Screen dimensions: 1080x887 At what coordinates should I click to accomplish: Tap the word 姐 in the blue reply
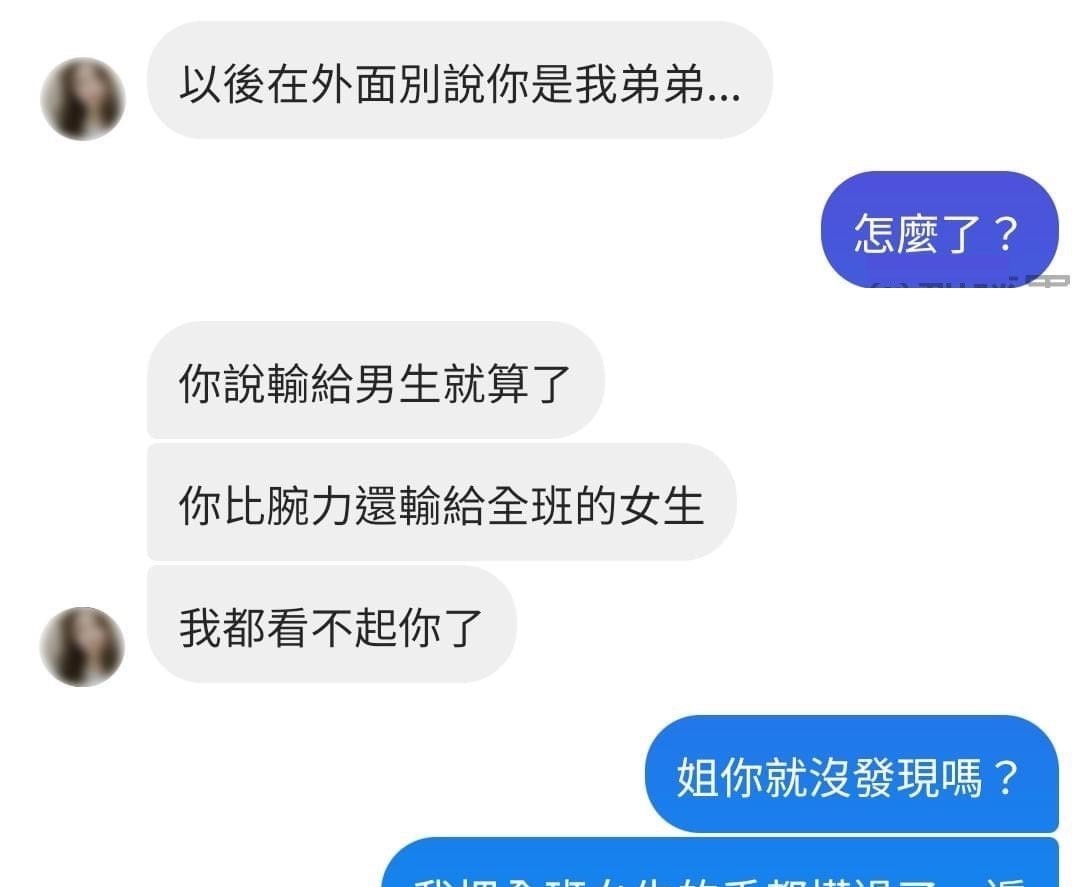coord(698,778)
